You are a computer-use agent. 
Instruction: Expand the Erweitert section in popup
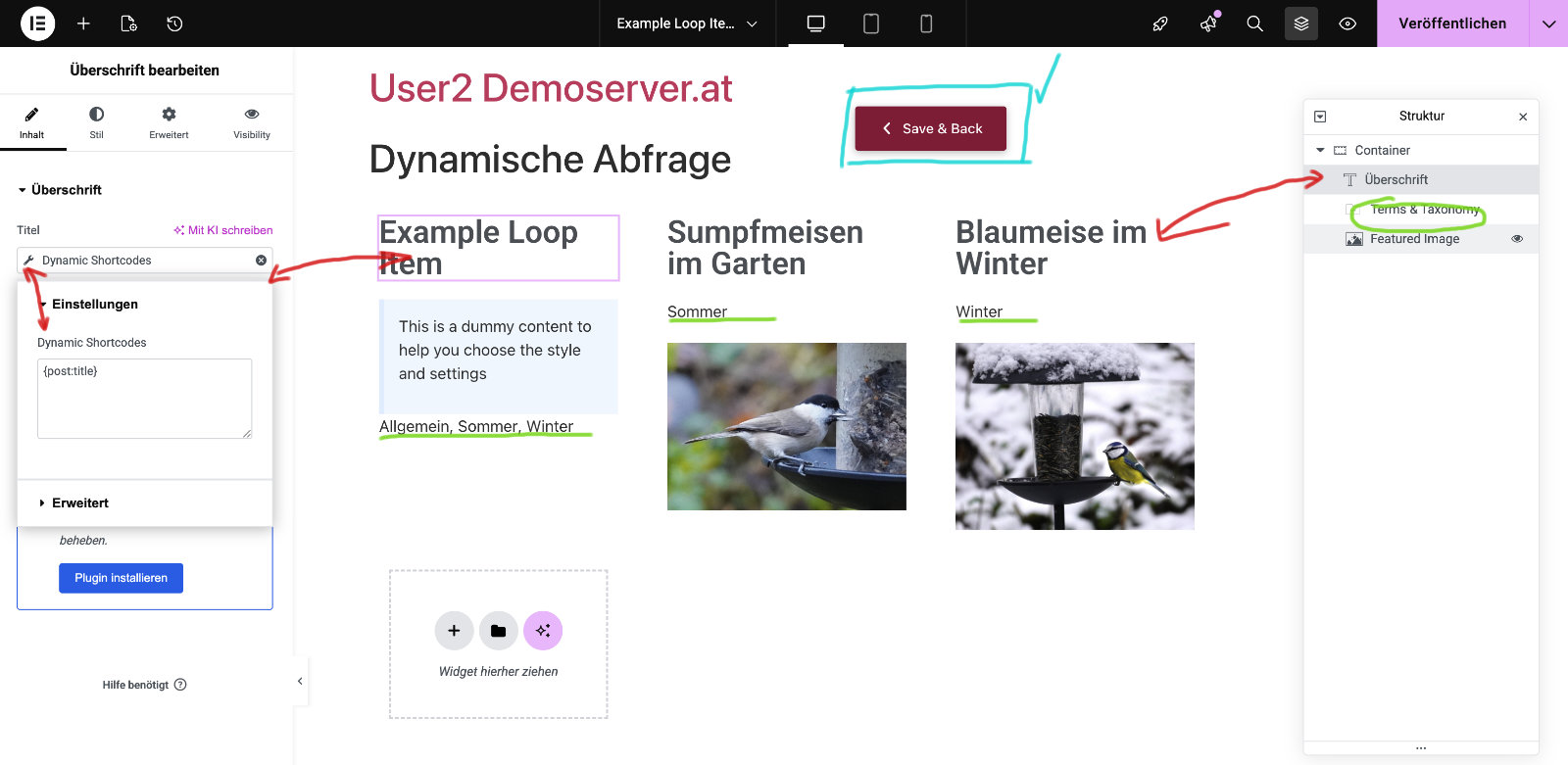(80, 502)
